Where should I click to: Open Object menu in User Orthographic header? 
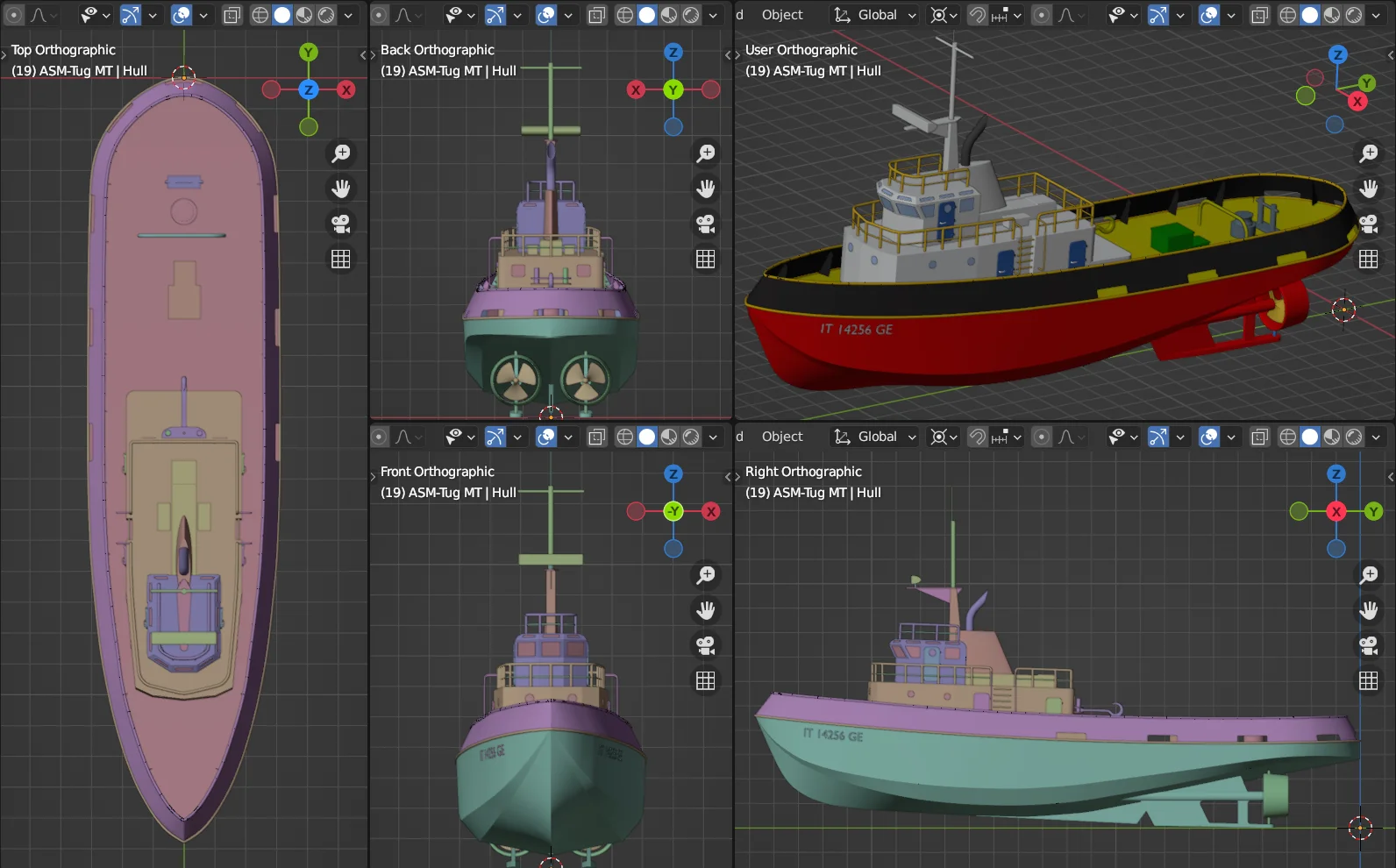pyautogui.click(x=782, y=15)
